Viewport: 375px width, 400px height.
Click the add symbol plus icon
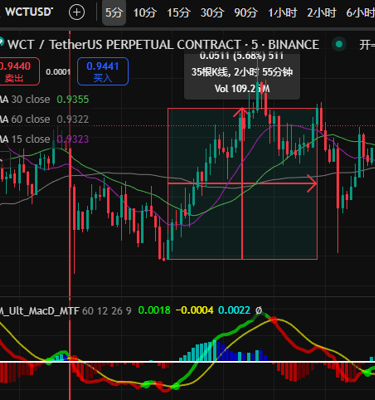[x=76, y=13]
